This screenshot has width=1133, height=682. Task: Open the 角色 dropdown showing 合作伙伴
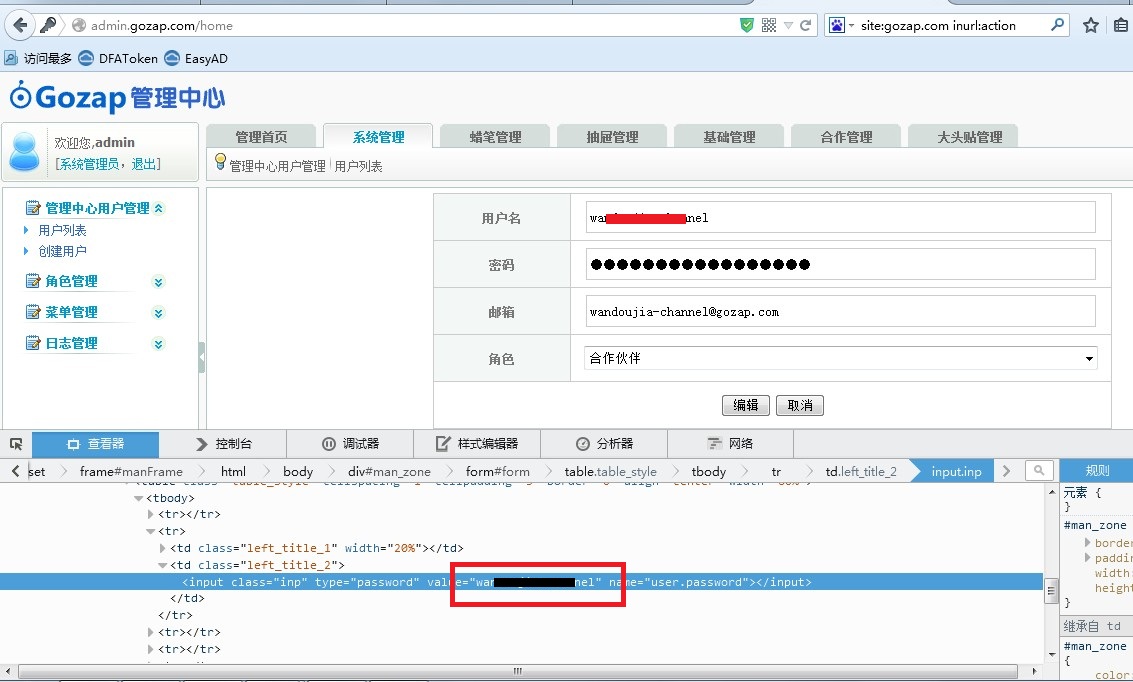pyautogui.click(x=840, y=358)
